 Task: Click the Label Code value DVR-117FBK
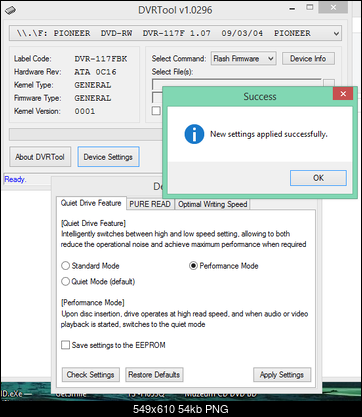tap(101, 59)
